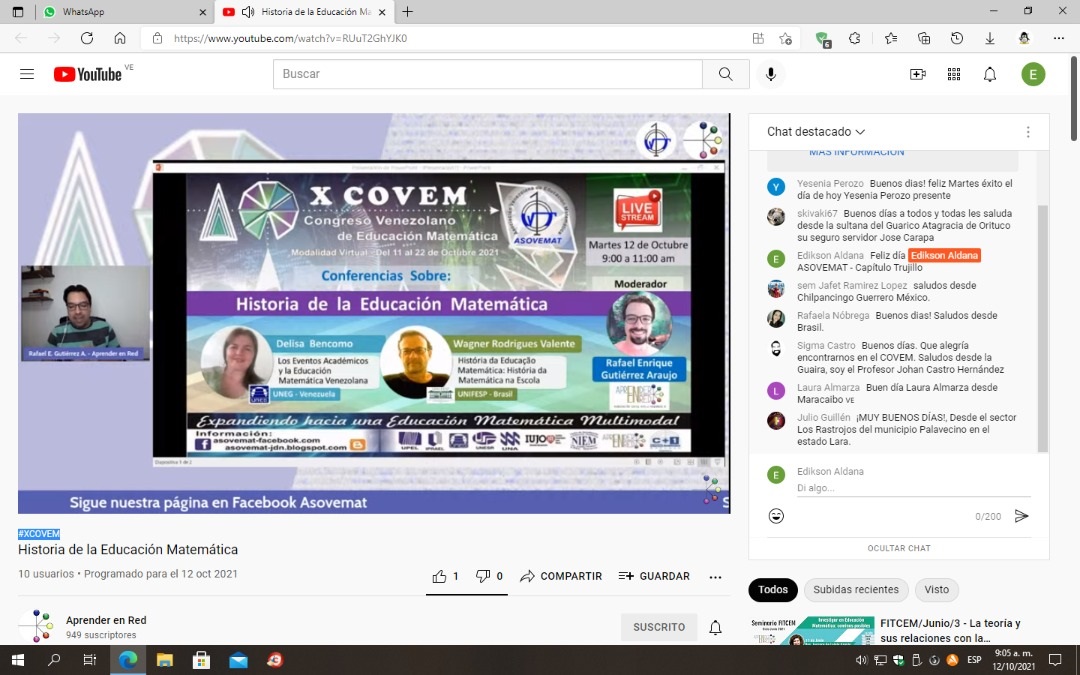Mute the tab via speaker icon
1080x675 pixels.
click(249, 12)
